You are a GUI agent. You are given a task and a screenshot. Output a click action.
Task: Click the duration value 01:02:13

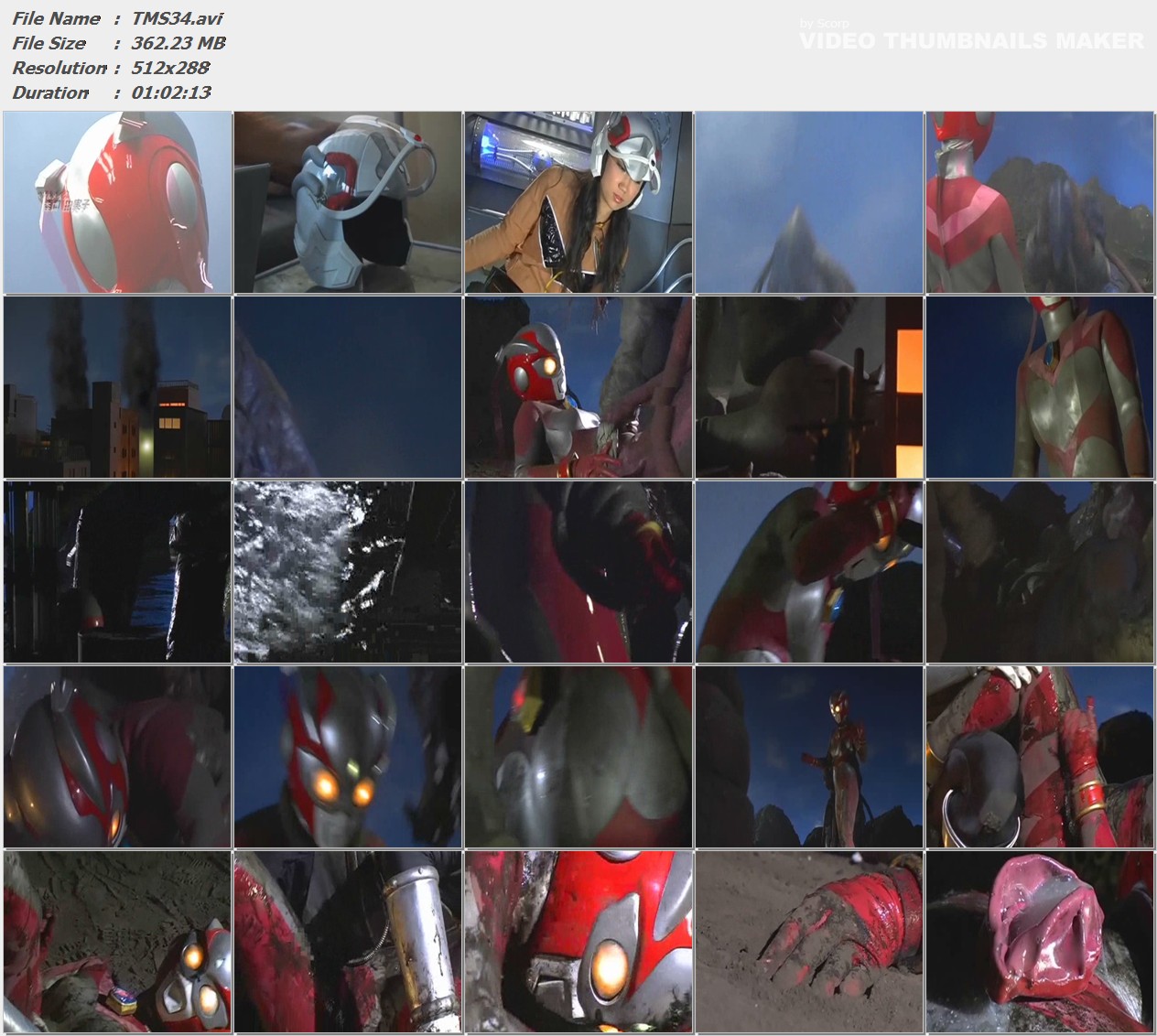tap(171, 92)
